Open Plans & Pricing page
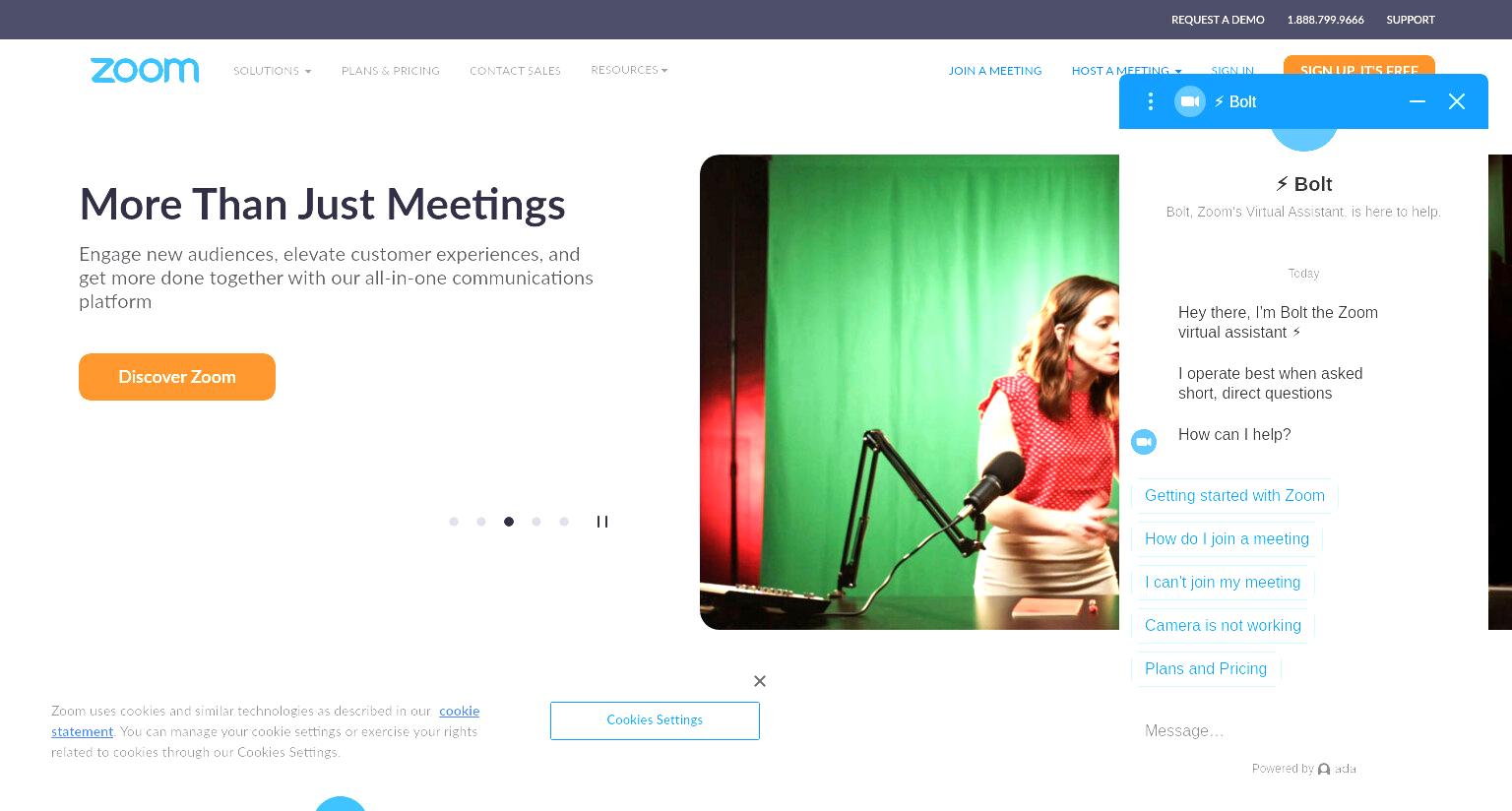 click(x=391, y=71)
